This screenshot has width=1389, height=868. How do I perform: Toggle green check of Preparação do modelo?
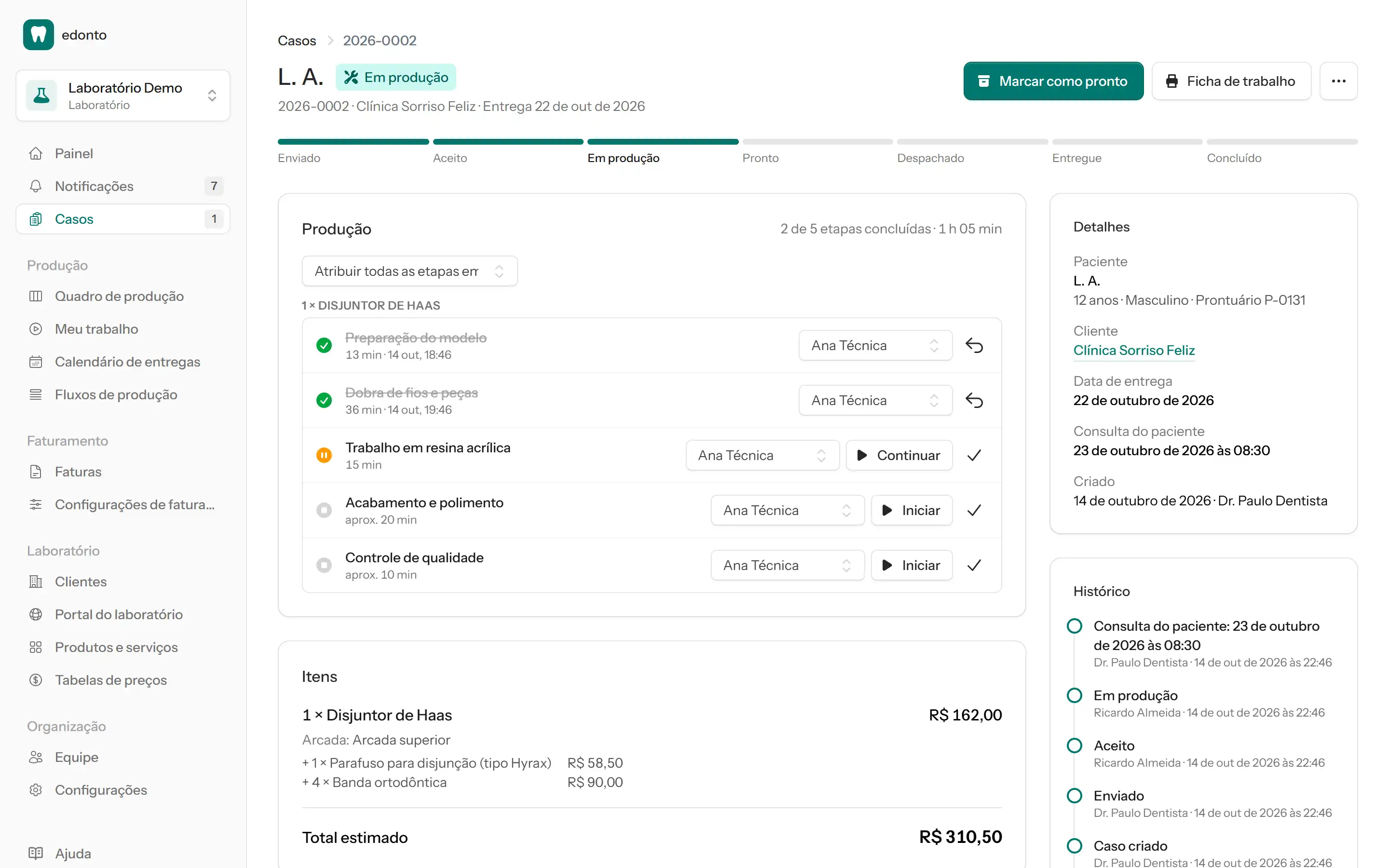pyautogui.click(x=324, y=346)
